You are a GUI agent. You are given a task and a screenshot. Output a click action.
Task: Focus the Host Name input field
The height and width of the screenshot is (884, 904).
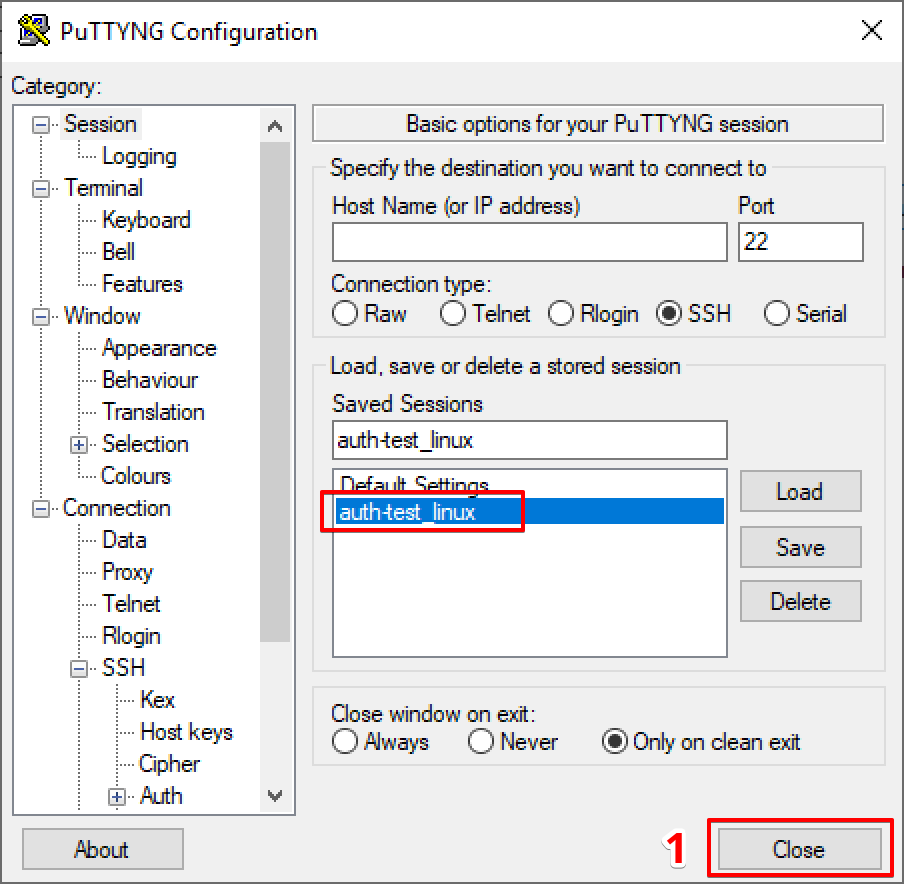point(530,242)
